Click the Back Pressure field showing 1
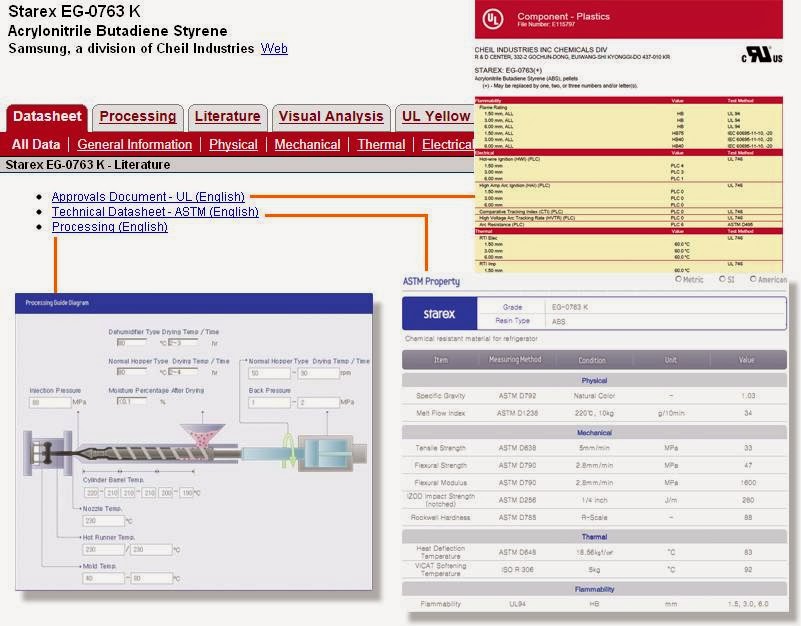This screenshot has width=801, height=626. click(x=269, y=403)
